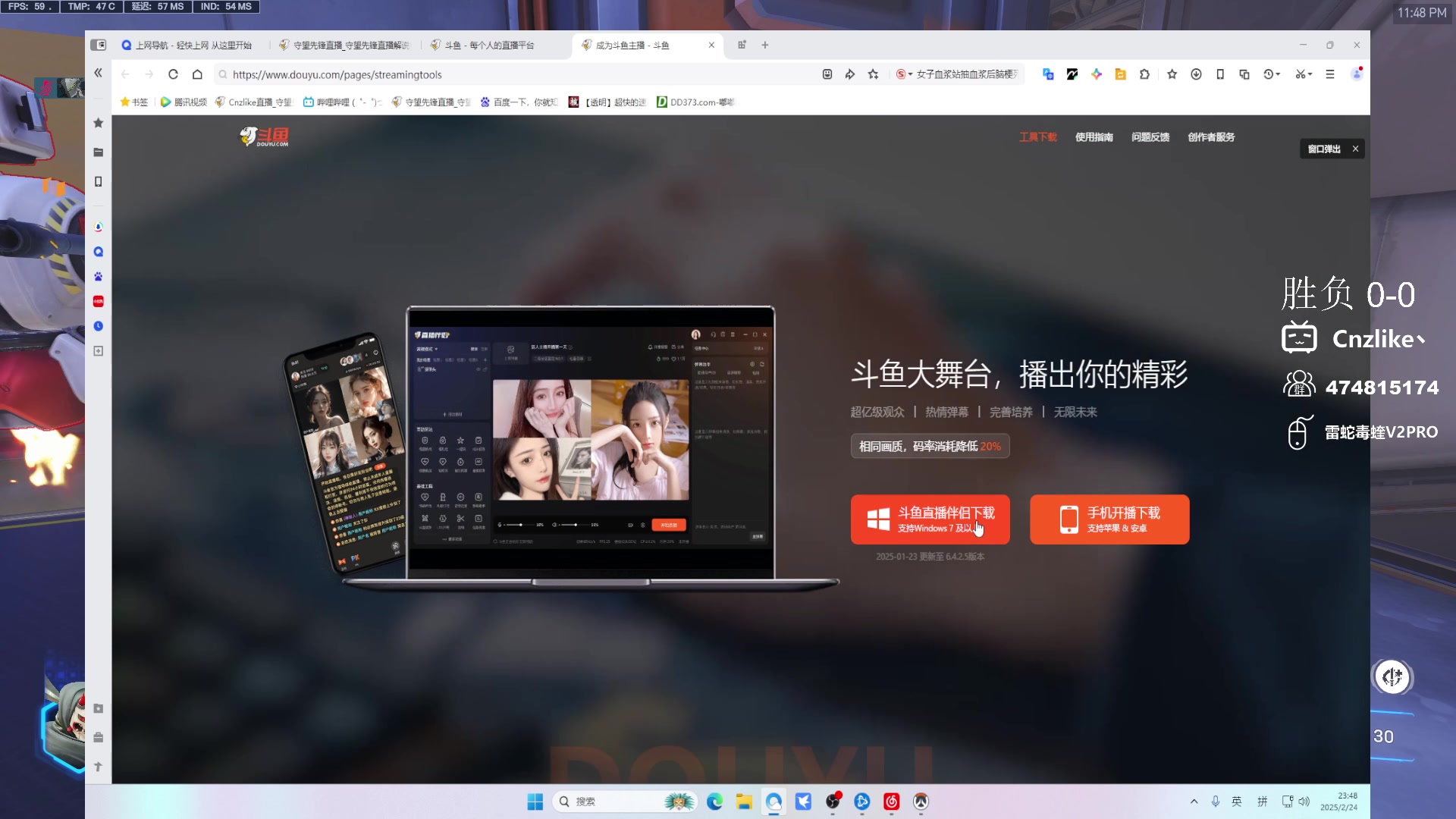Image resolution: width=1456 pixels, height=819 pixels.
Task: Click the address bar URL field
Action: (516, 74)
